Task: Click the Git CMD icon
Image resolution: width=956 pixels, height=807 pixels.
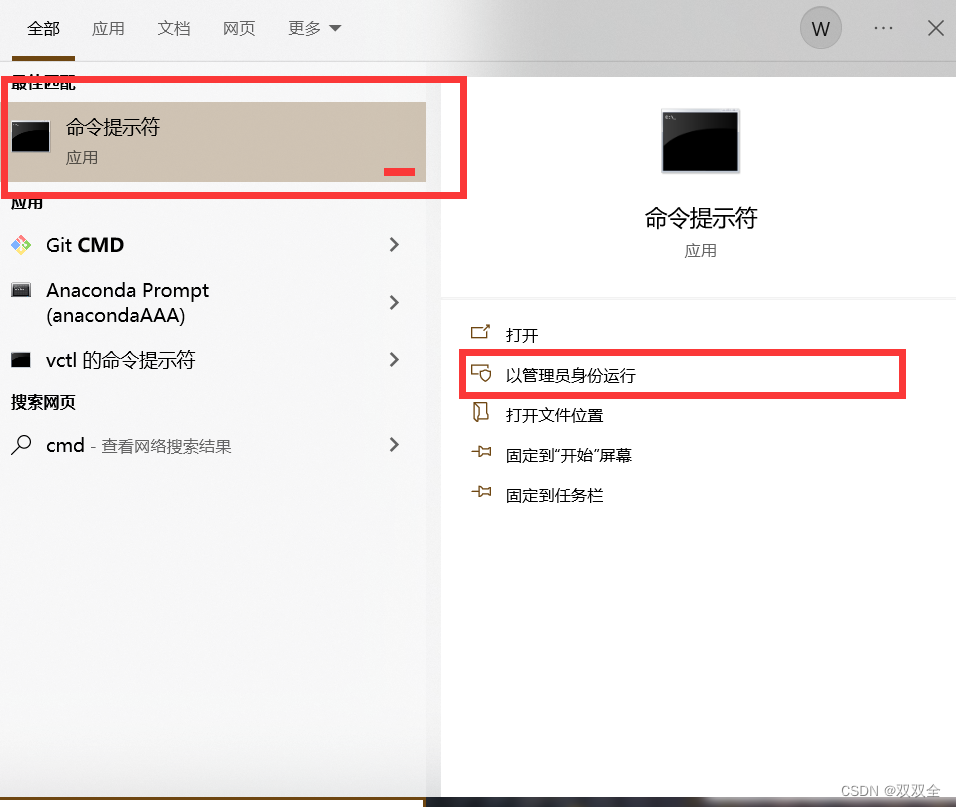Action: click(21, 245)
